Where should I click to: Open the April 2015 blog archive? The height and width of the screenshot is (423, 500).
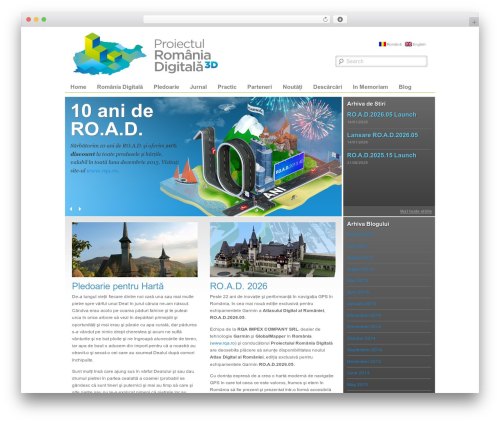click(358, 292)
